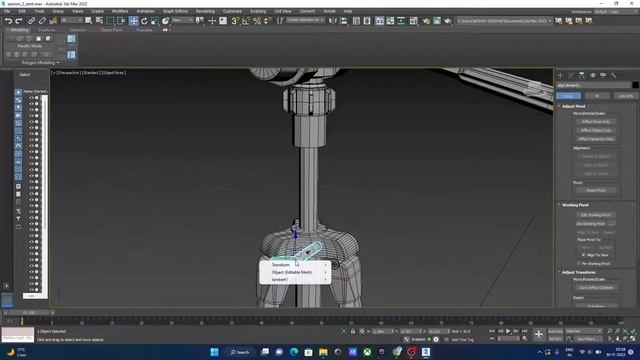Screen dimensions: 640x360
Task: Click the taskbar Search box
Action: pos(240,352)
